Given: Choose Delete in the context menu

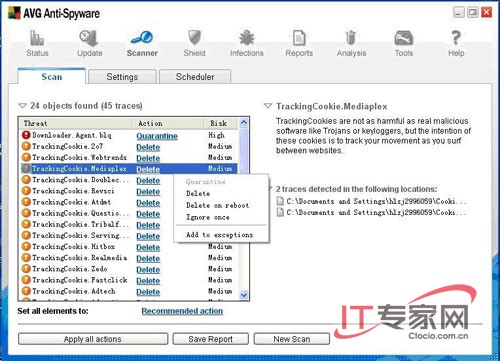Looking at the screenshot, I should click(198, 193).
